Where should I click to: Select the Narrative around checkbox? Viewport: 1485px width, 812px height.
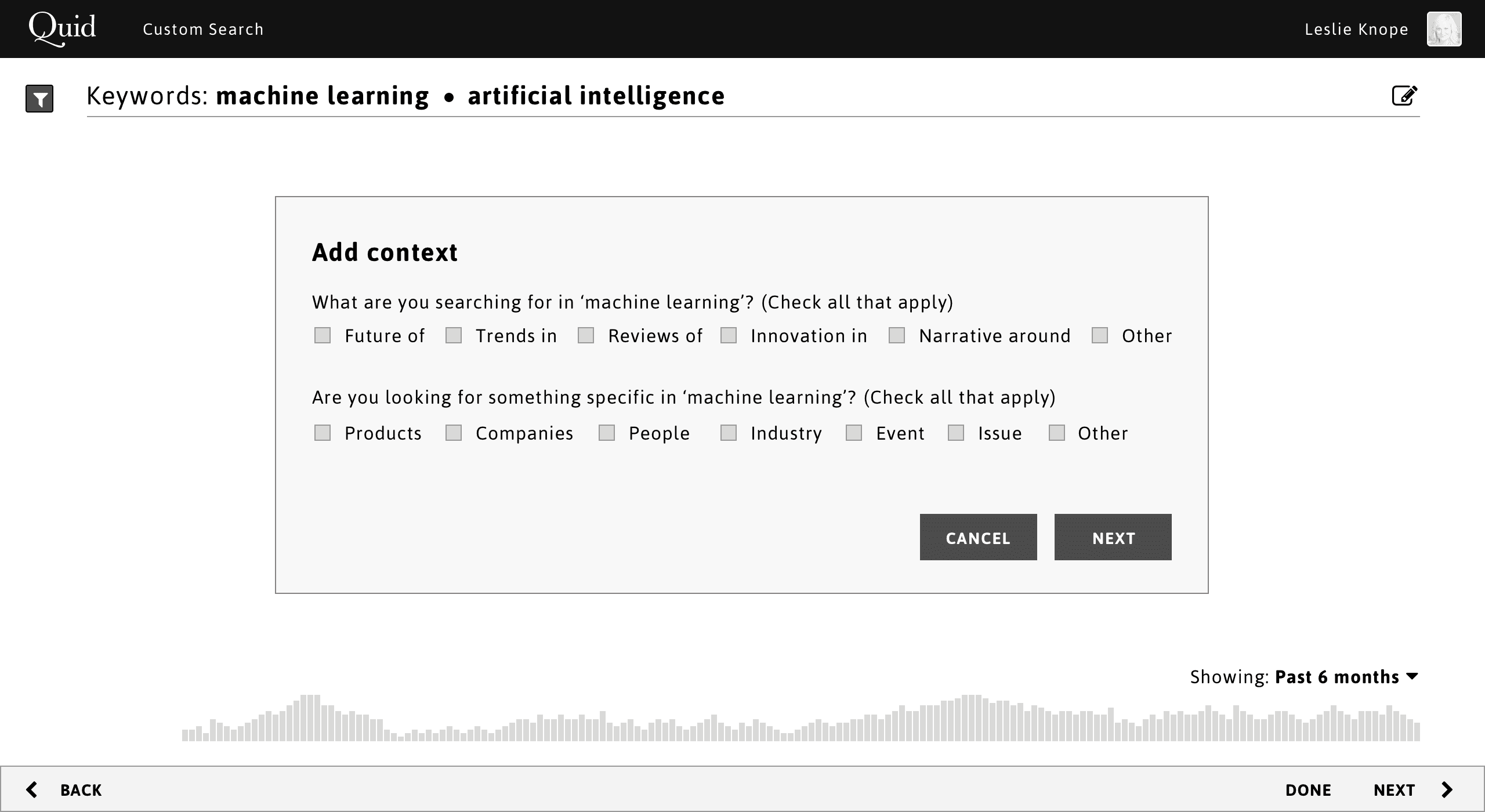(x=897, y=335)
